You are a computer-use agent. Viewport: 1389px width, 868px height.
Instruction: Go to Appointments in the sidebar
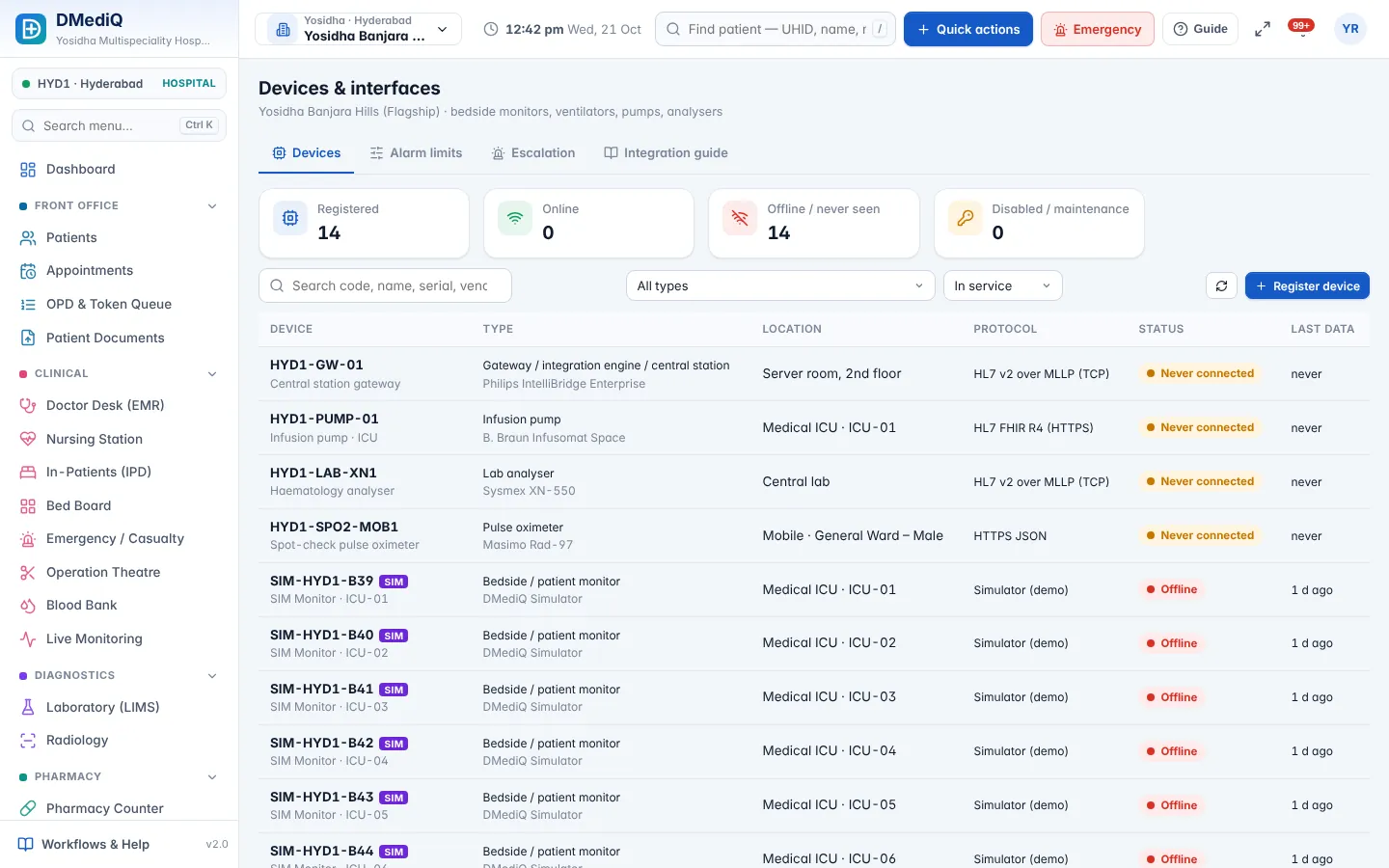[120, 271]
